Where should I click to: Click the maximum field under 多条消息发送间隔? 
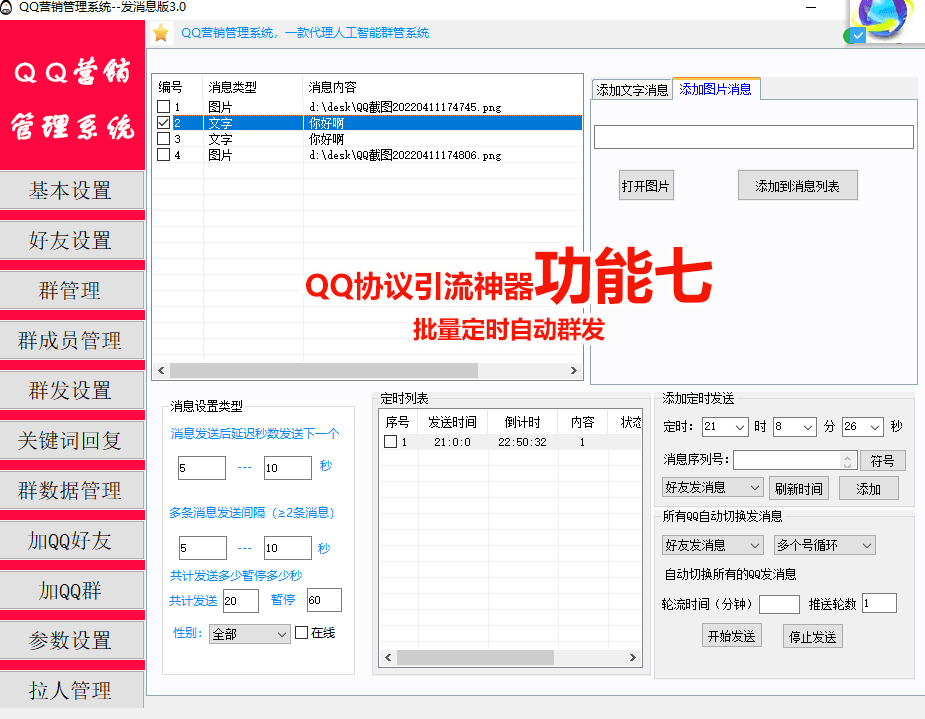coord(288,548)
